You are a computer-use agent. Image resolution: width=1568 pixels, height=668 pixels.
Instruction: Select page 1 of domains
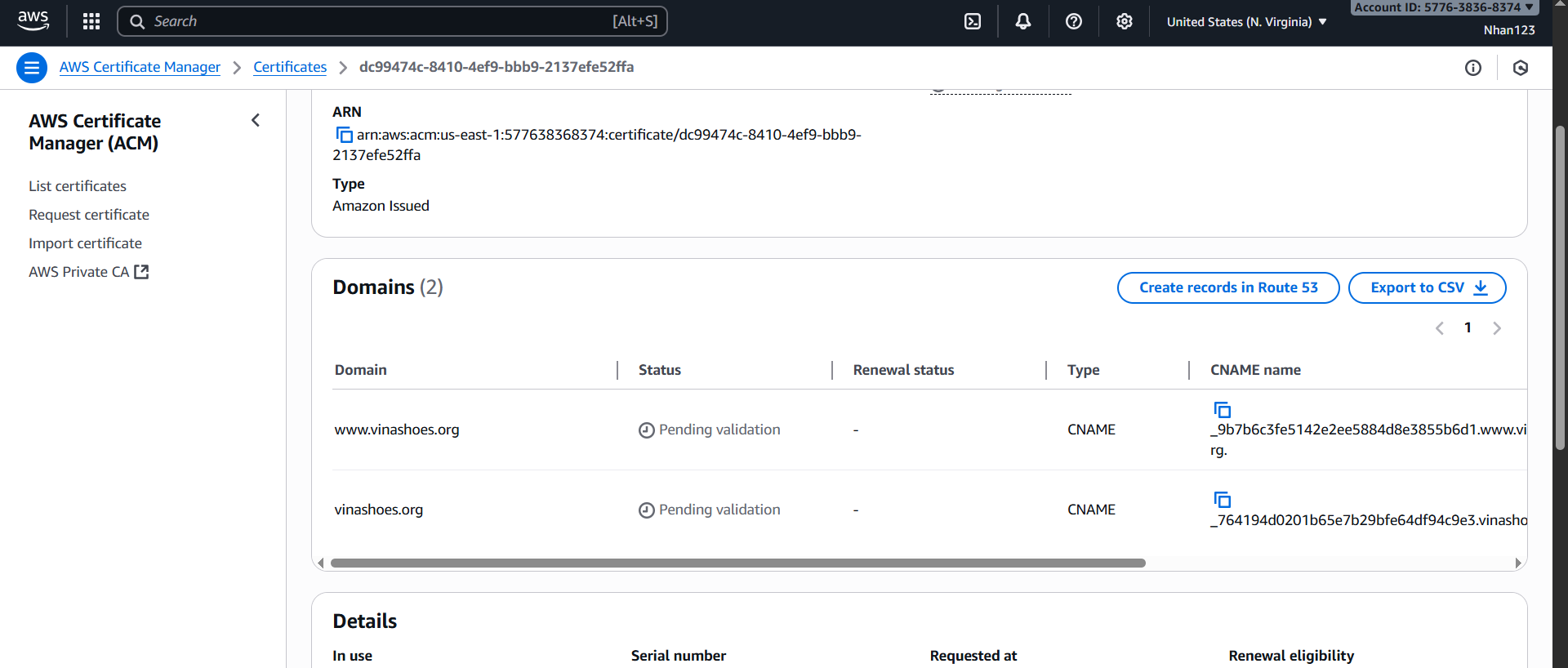pyautogui.click(x=1468, y=327)
